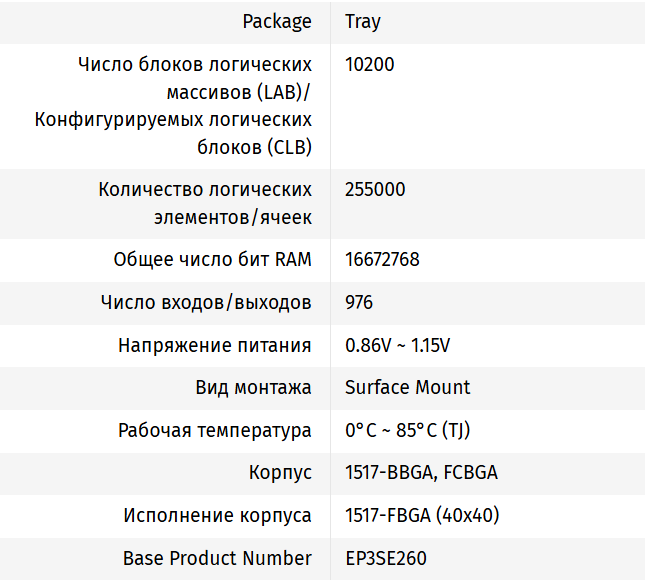Click the "Число входов/выходов" label
Image resolution: width=645 pixels, height=582 pixels.
[206, 302]
